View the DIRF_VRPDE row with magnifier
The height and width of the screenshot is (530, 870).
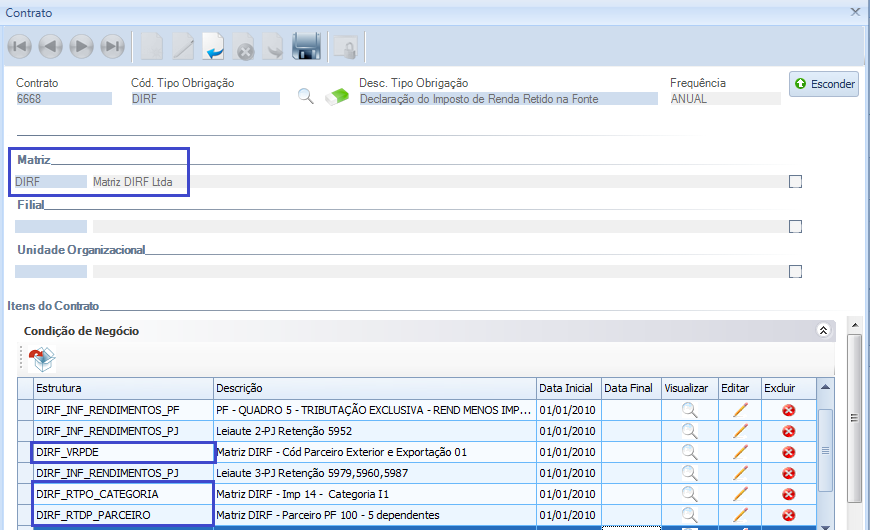689,452
